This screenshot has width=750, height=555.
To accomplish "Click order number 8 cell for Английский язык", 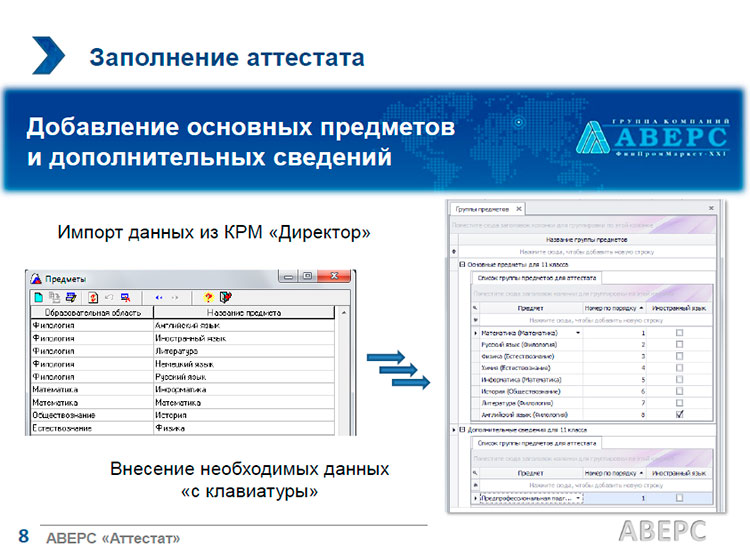I will click(x=615, y=415).
